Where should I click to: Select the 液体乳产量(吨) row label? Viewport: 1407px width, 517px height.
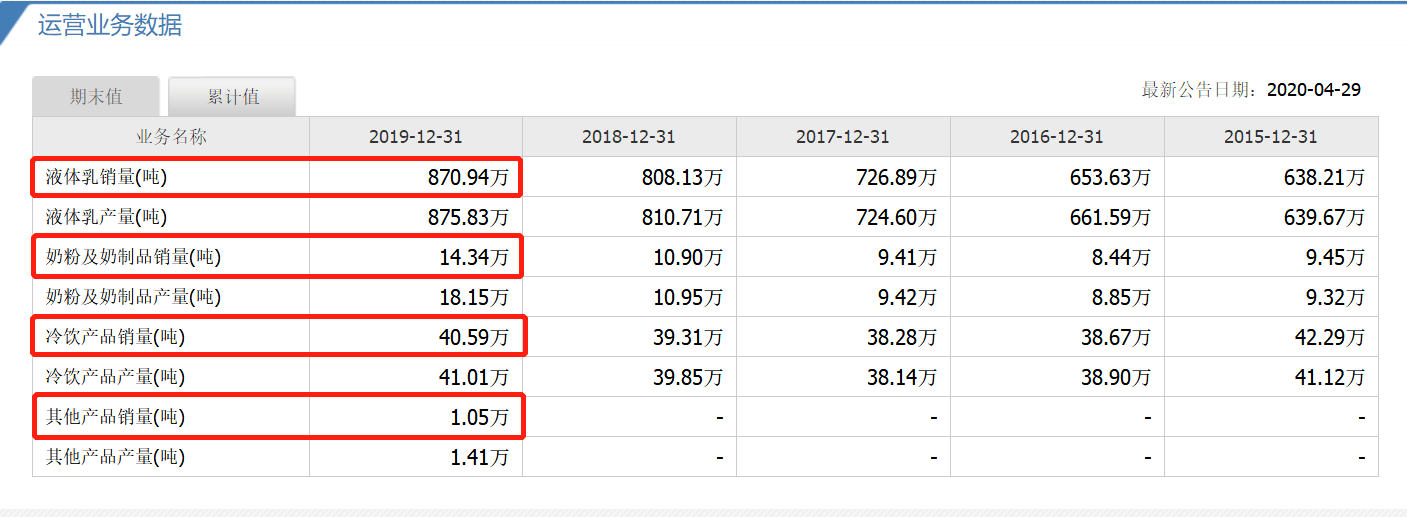tap(106, 217)
